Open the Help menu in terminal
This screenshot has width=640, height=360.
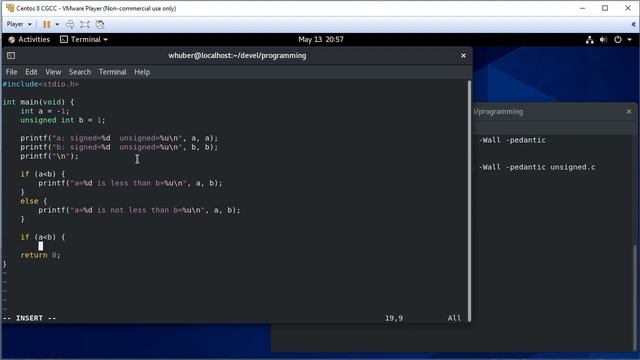tap(142, 72)
